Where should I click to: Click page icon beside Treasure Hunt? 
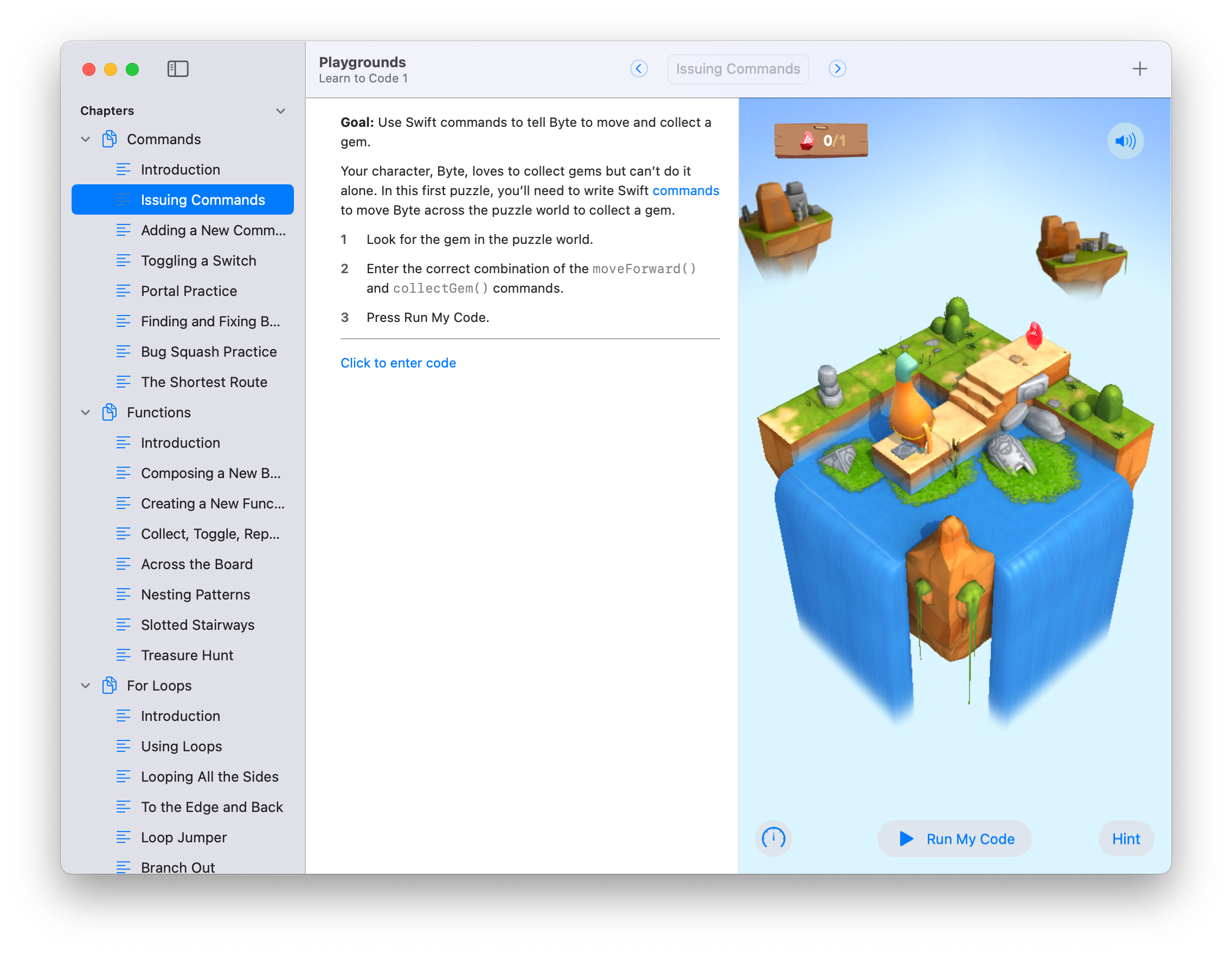[x=123, y=655]
